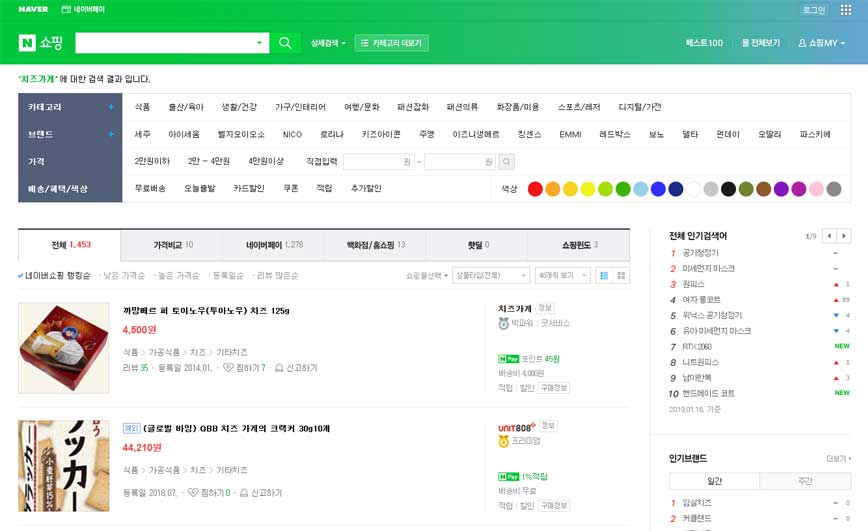Click the 프리미엄 seller medal icon
Screen dimensions: 868x531
pos(503,441)
